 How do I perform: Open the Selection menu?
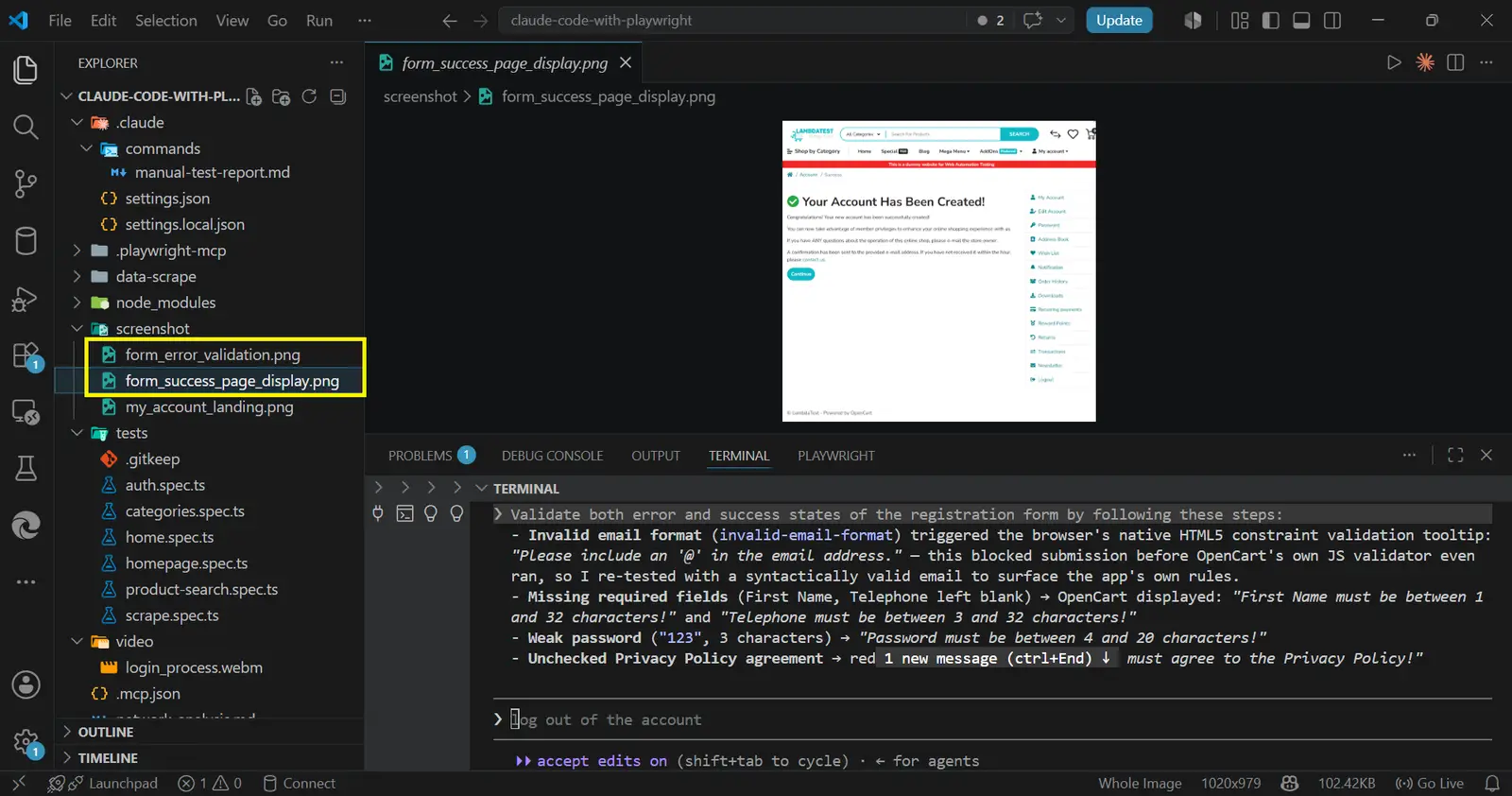point(166,21)
